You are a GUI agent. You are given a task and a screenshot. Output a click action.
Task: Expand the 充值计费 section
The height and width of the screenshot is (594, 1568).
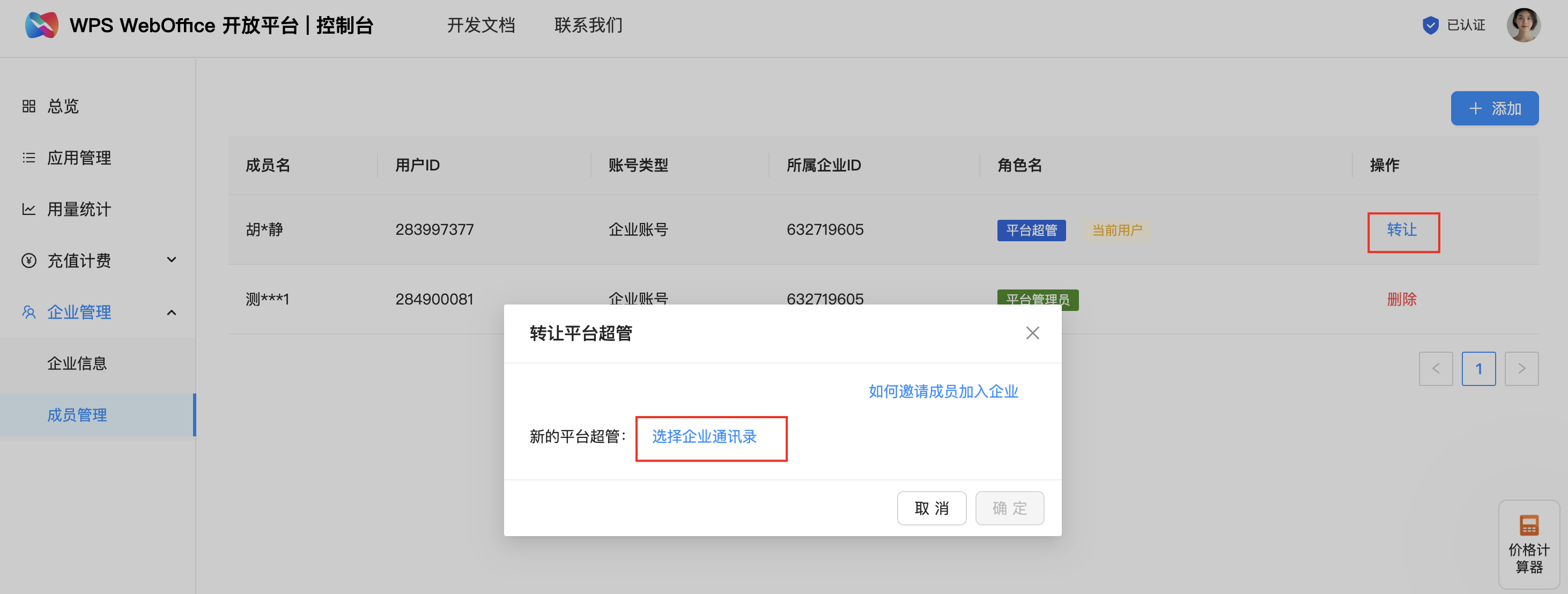[x=171, y=259]
